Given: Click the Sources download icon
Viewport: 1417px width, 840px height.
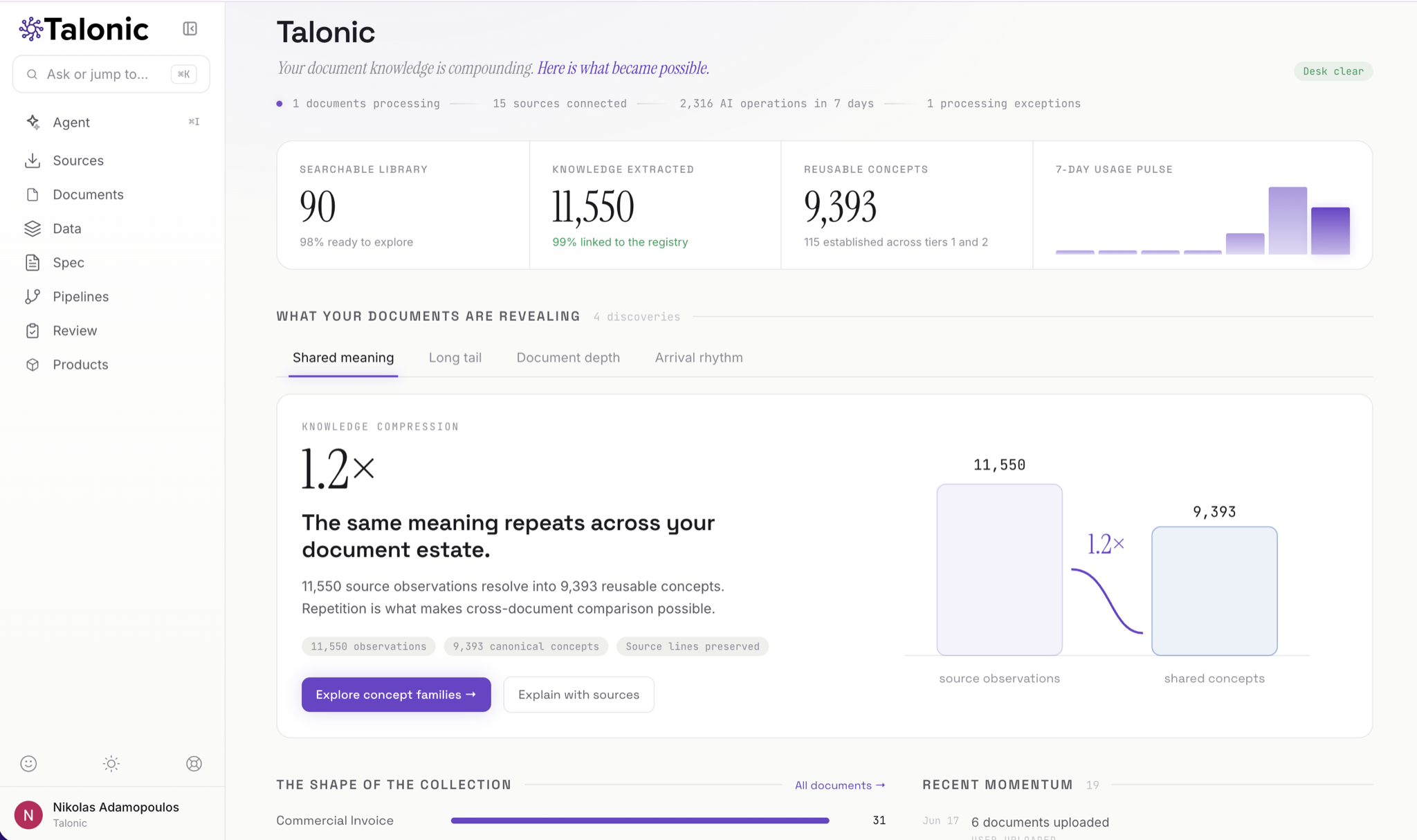Looking at the screenshot, I should 33,161.
